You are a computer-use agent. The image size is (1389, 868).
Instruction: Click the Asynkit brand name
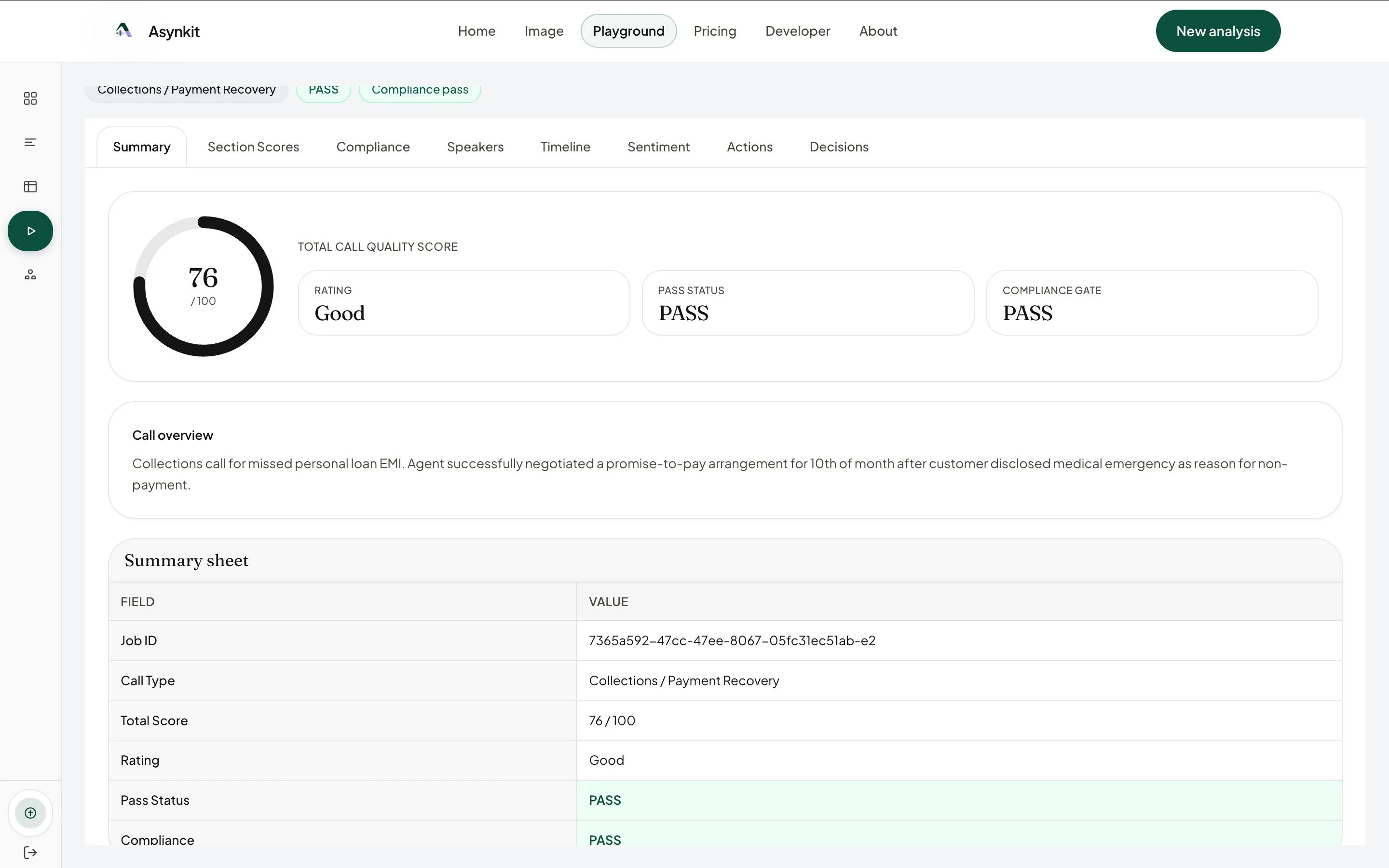pos(174,31)
